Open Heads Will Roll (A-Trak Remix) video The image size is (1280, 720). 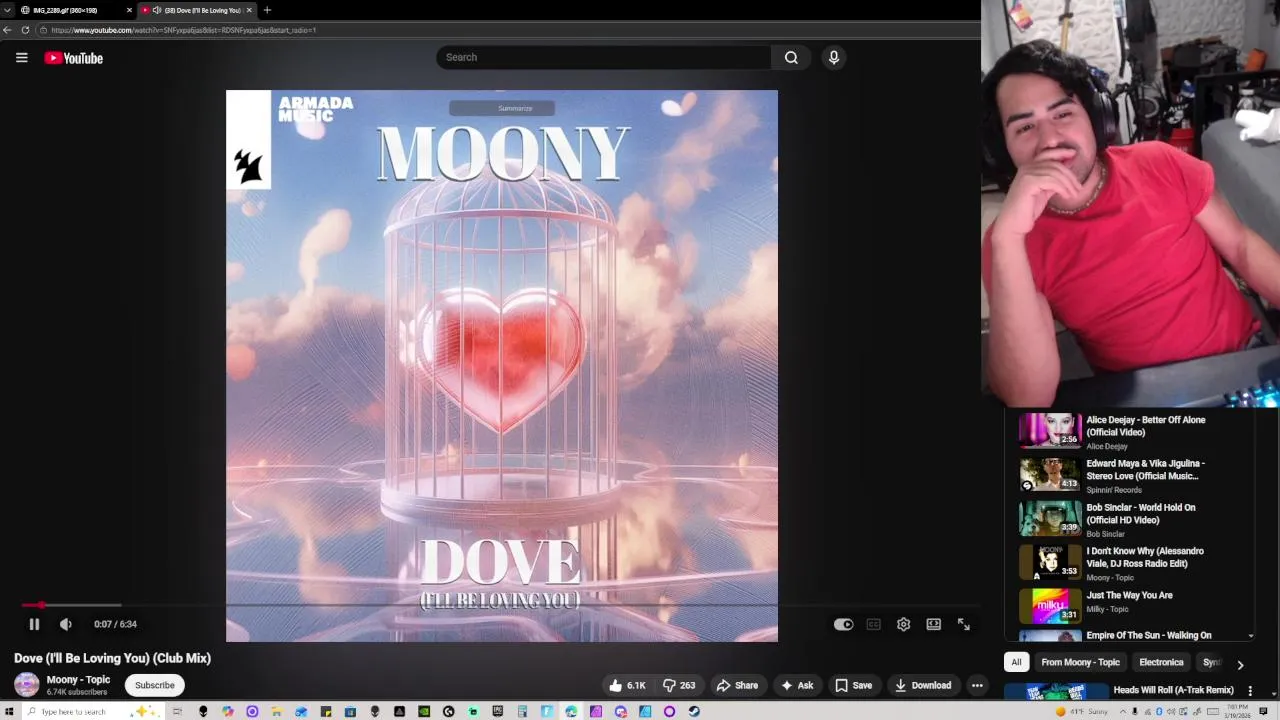point(1173,690)
